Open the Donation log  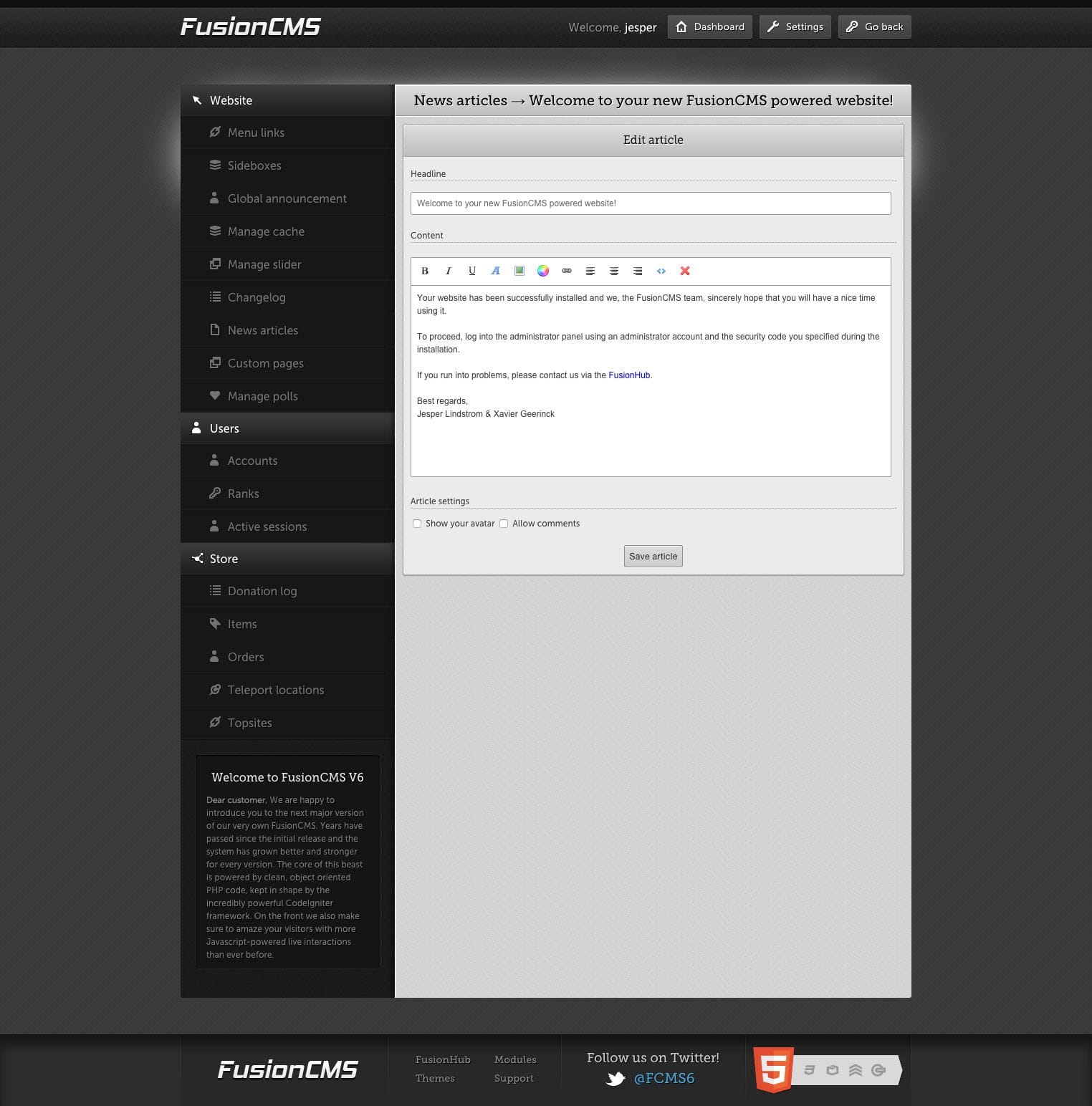pos(287,591)
